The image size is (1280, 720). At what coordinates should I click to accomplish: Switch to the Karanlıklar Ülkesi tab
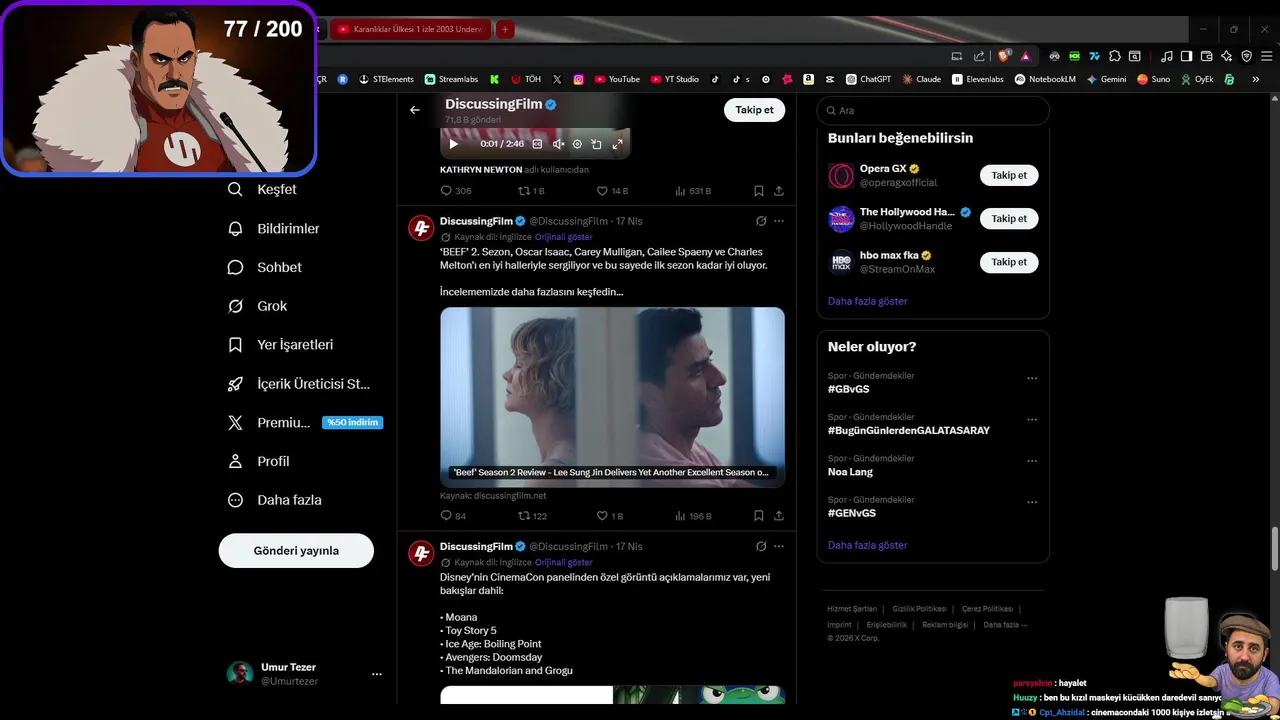pos(411,29)
